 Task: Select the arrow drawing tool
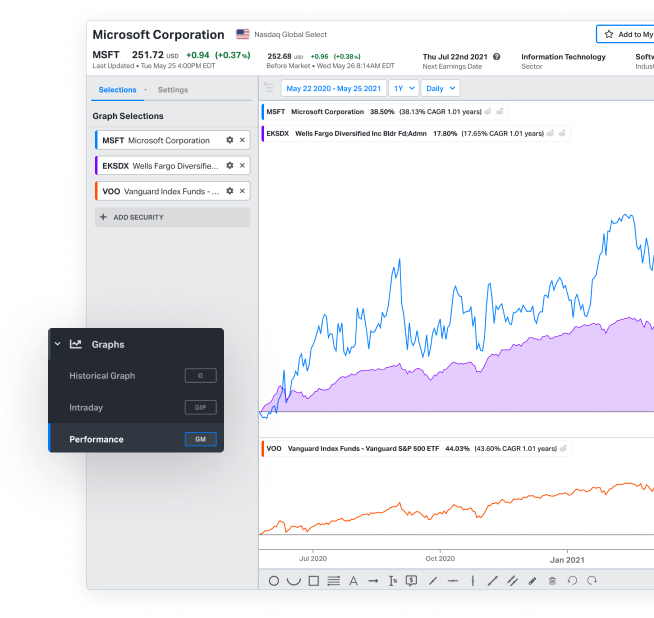tap(373, 580)
